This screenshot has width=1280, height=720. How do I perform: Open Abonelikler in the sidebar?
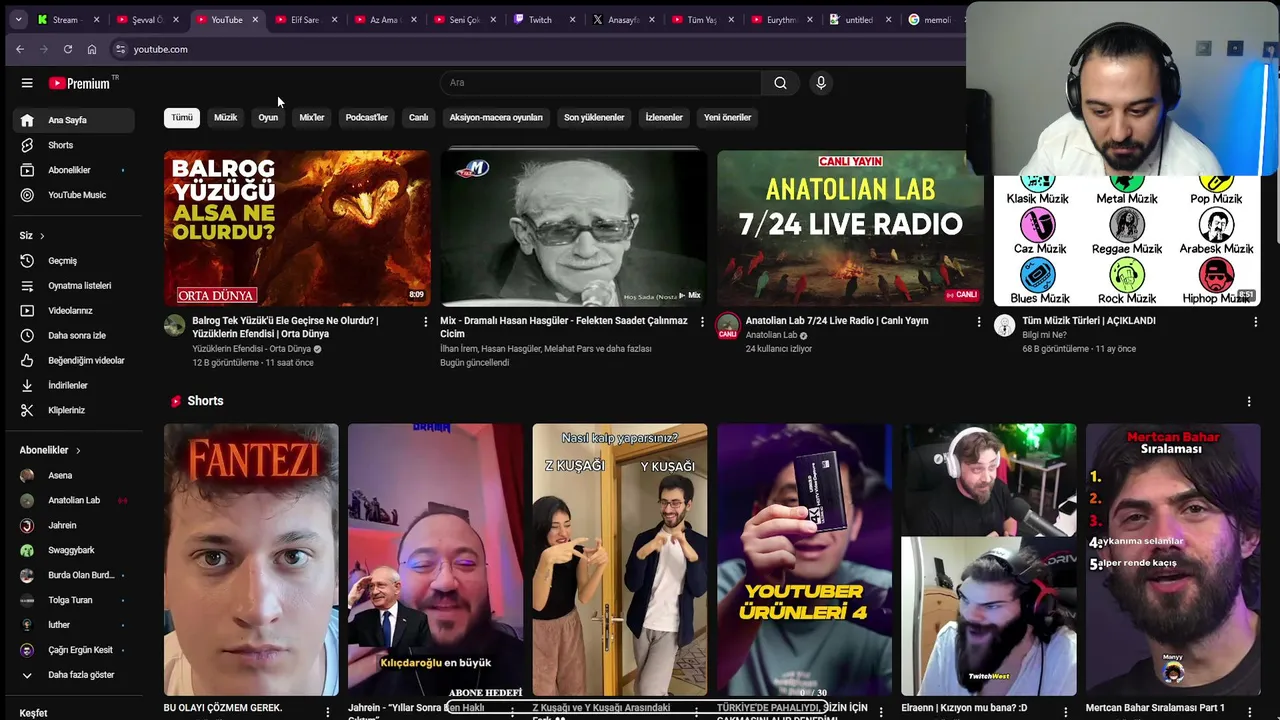tap(74, 170)
